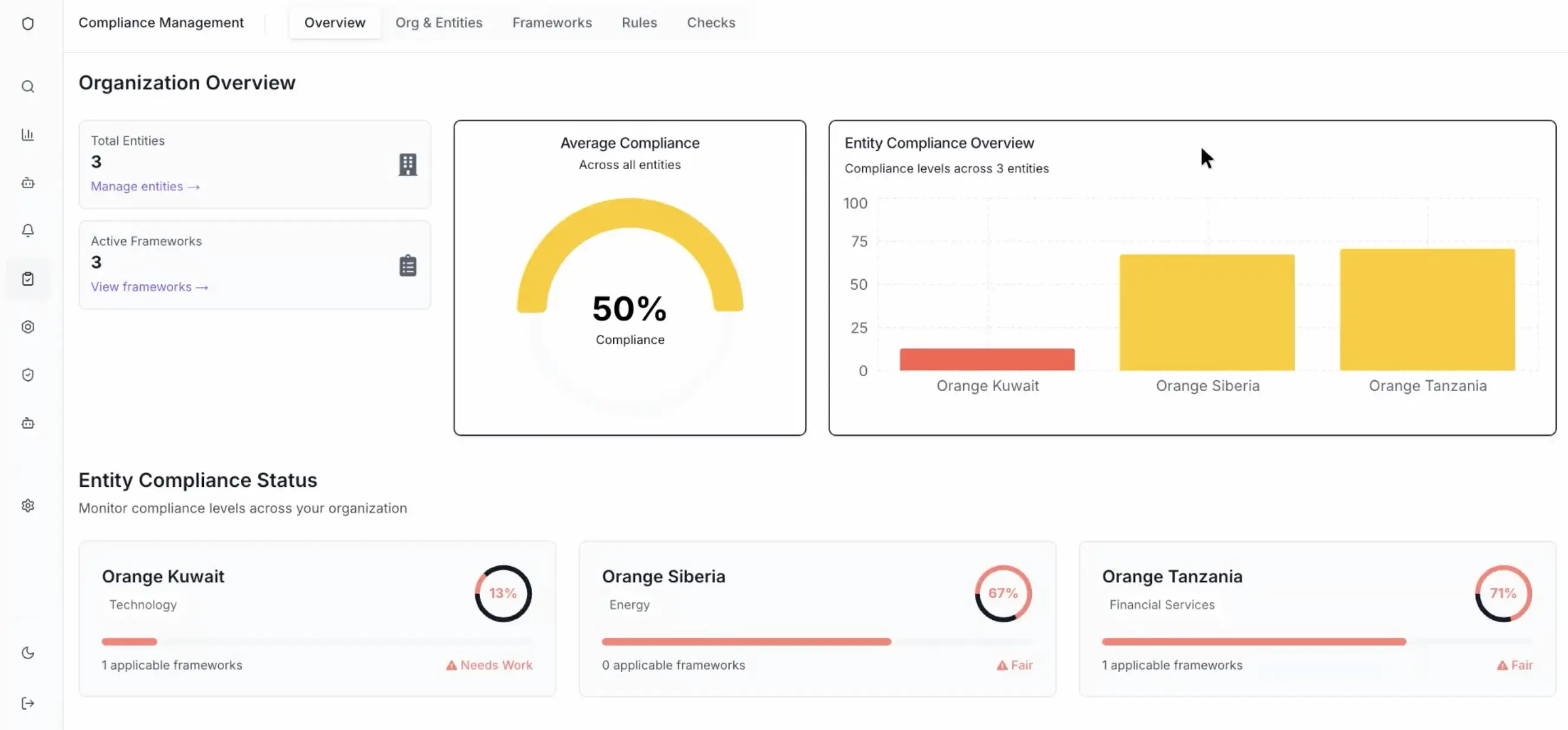Switch to the Checks tab
Viewport: 1568px width, 730px height.
pos(710,22)
